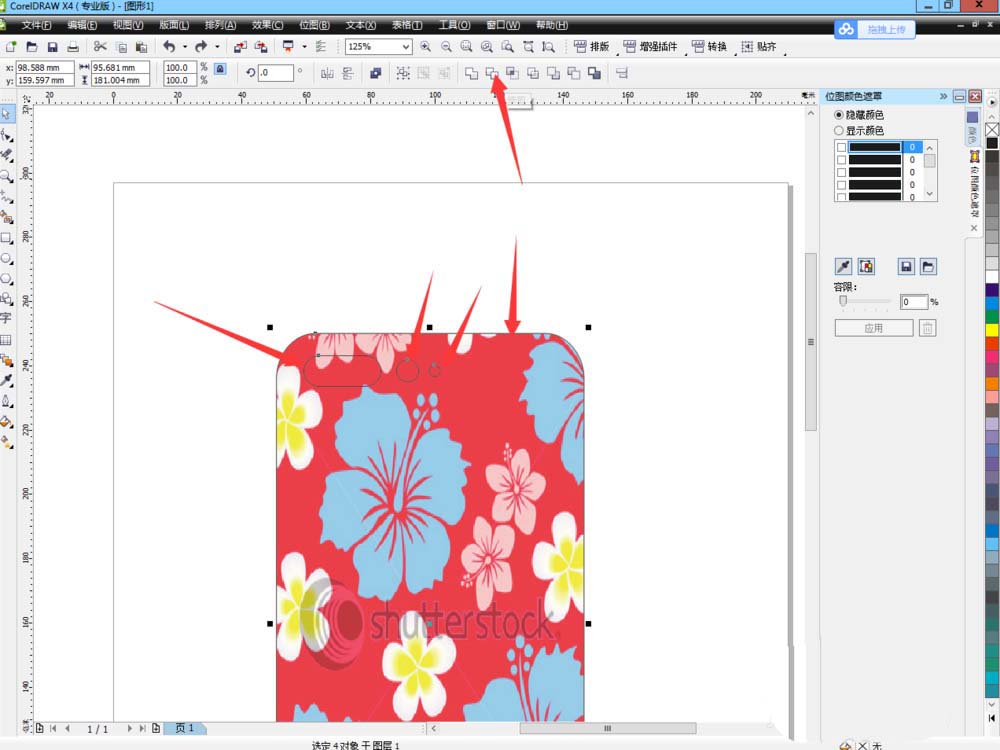1000x750 pixels.
Task: Pick the yellow swatch in the color palette
Action: (992, 330)
